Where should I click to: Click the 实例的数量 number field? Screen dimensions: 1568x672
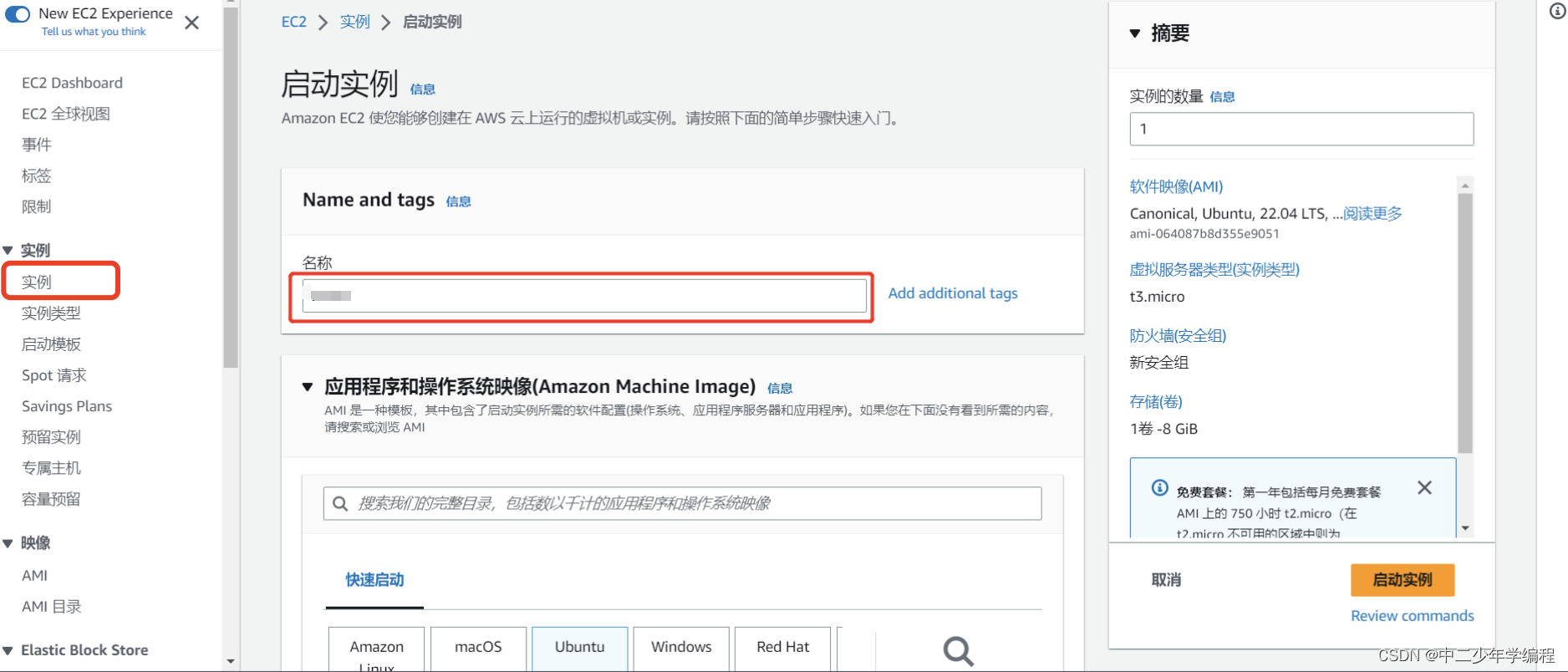click(1301, 129)
